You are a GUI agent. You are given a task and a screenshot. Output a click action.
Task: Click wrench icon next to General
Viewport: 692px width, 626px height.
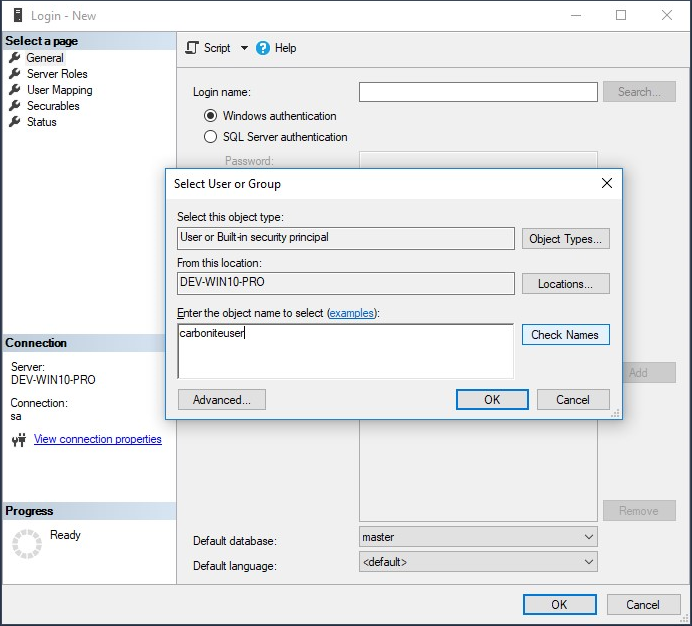click(15, 58)
